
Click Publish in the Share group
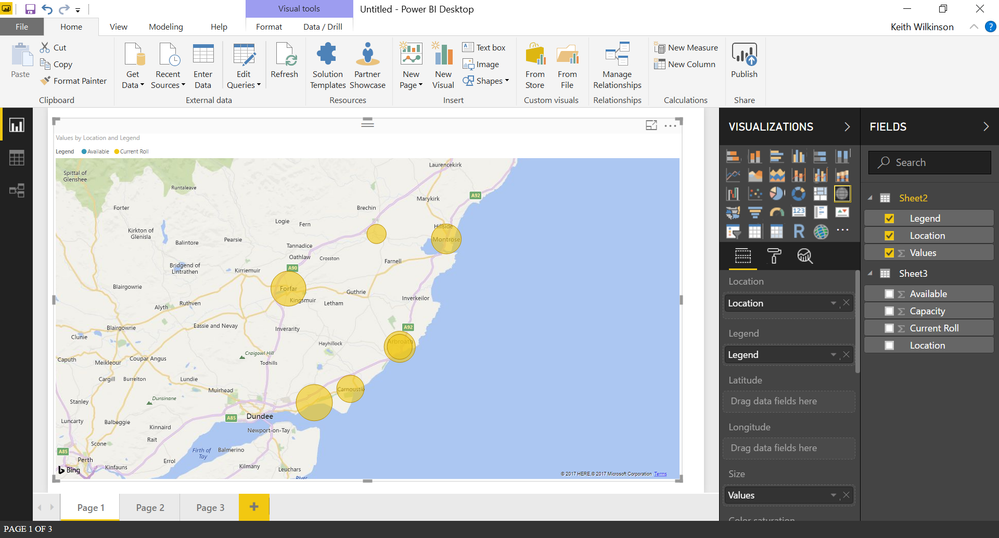744,61
